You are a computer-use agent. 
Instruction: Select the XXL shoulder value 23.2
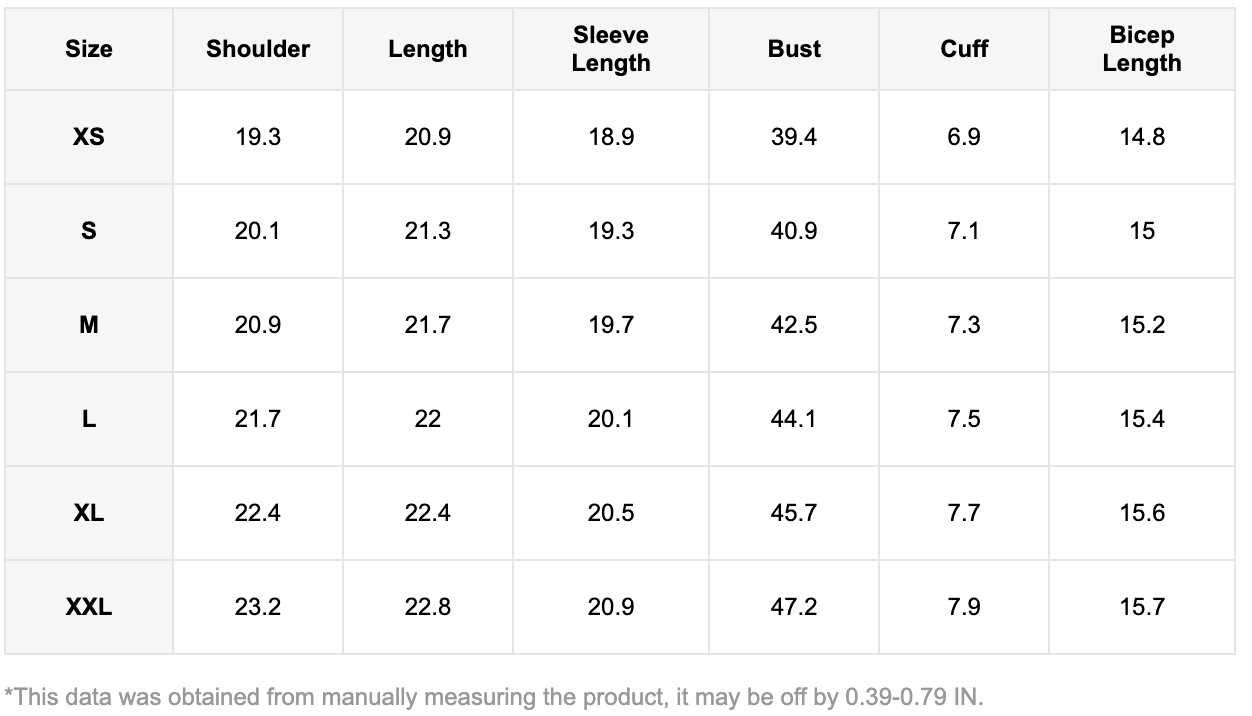pyautogui.click(x=258, y=607)
